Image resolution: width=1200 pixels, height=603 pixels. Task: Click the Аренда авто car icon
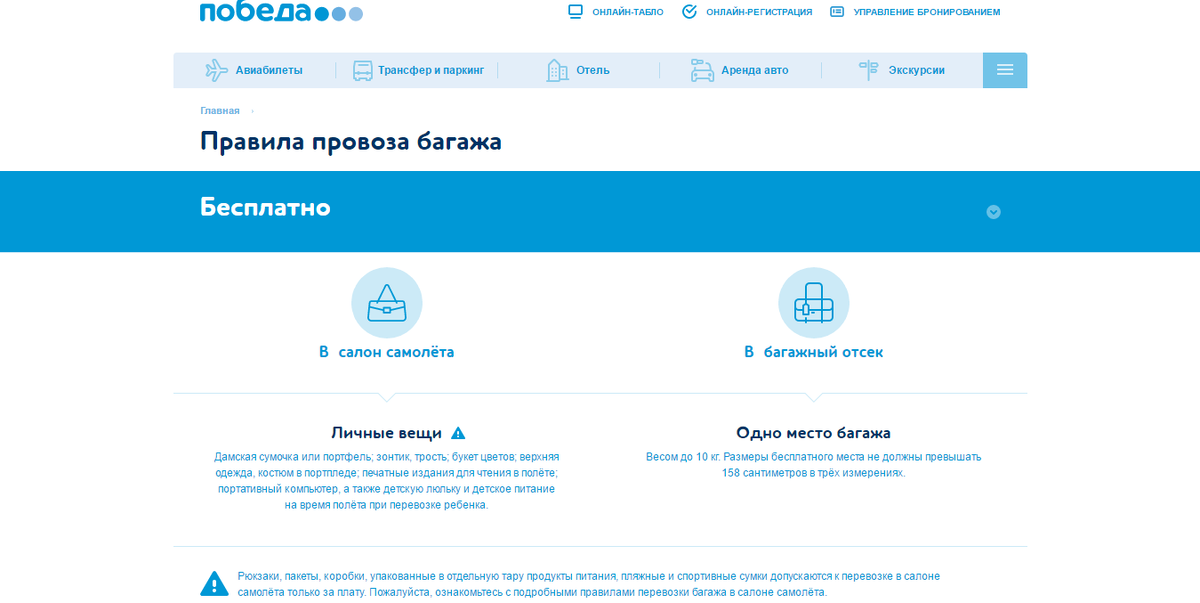coord(700,69)
